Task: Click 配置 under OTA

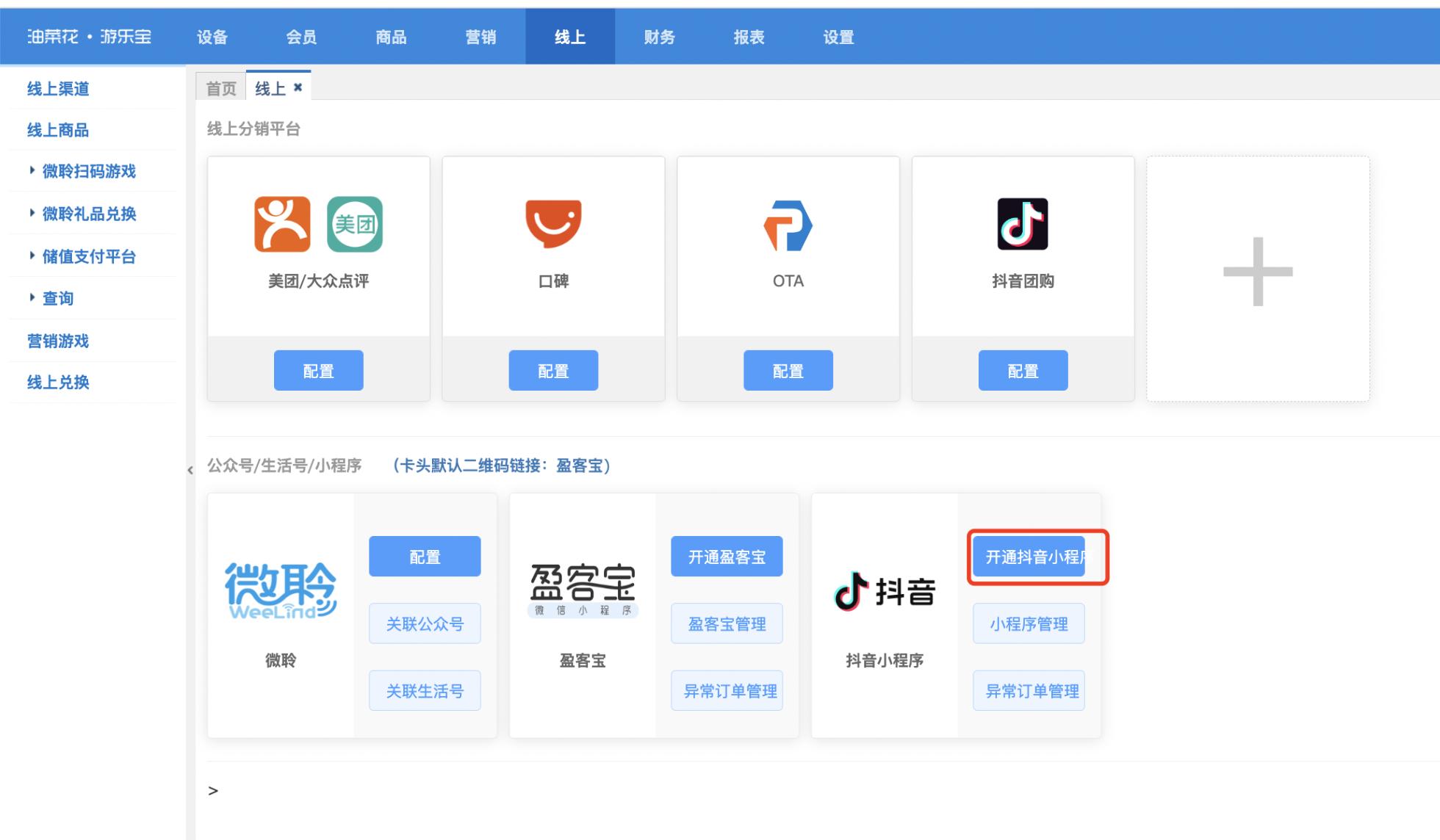Action: click(x=788, y=370)
